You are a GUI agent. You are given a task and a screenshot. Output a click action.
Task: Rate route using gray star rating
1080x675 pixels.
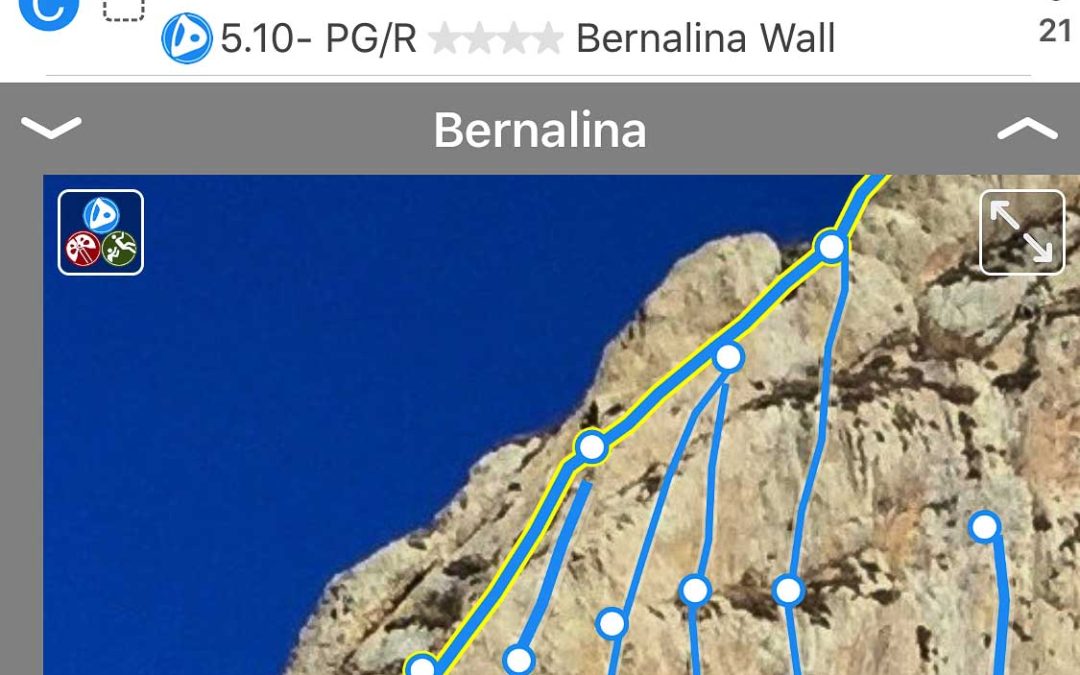pos(495,39)
